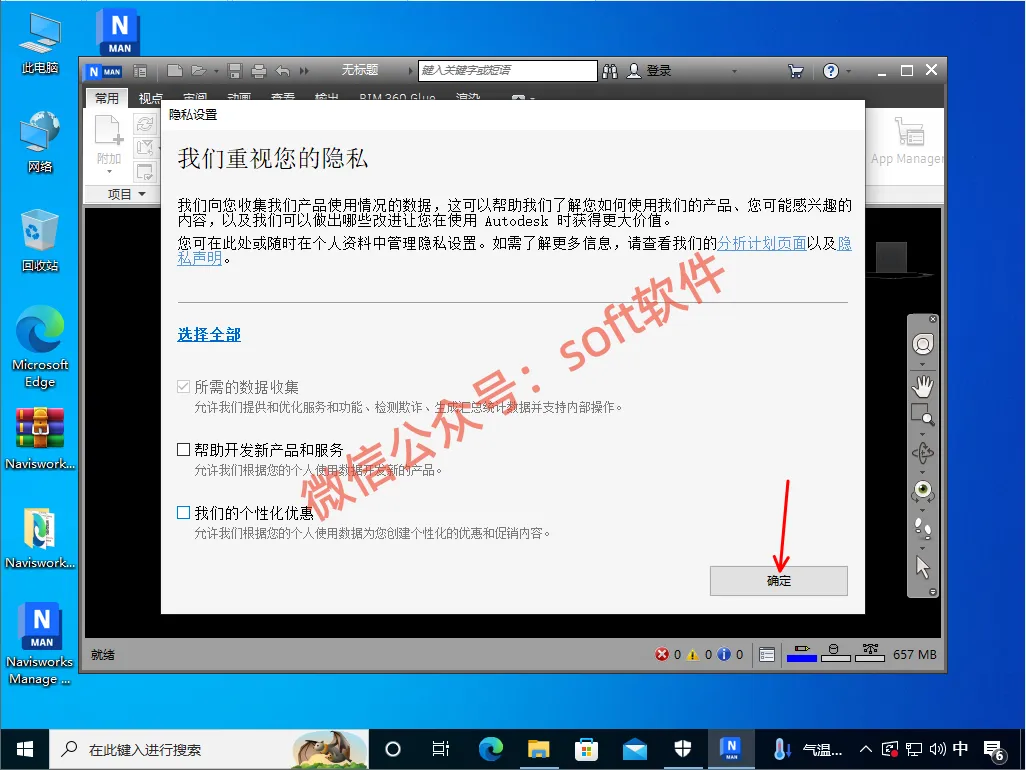The image size is (1026, 770).
Task: Enable 帮助开发新产品和服务 checkbox
Action: click(183, 450)
